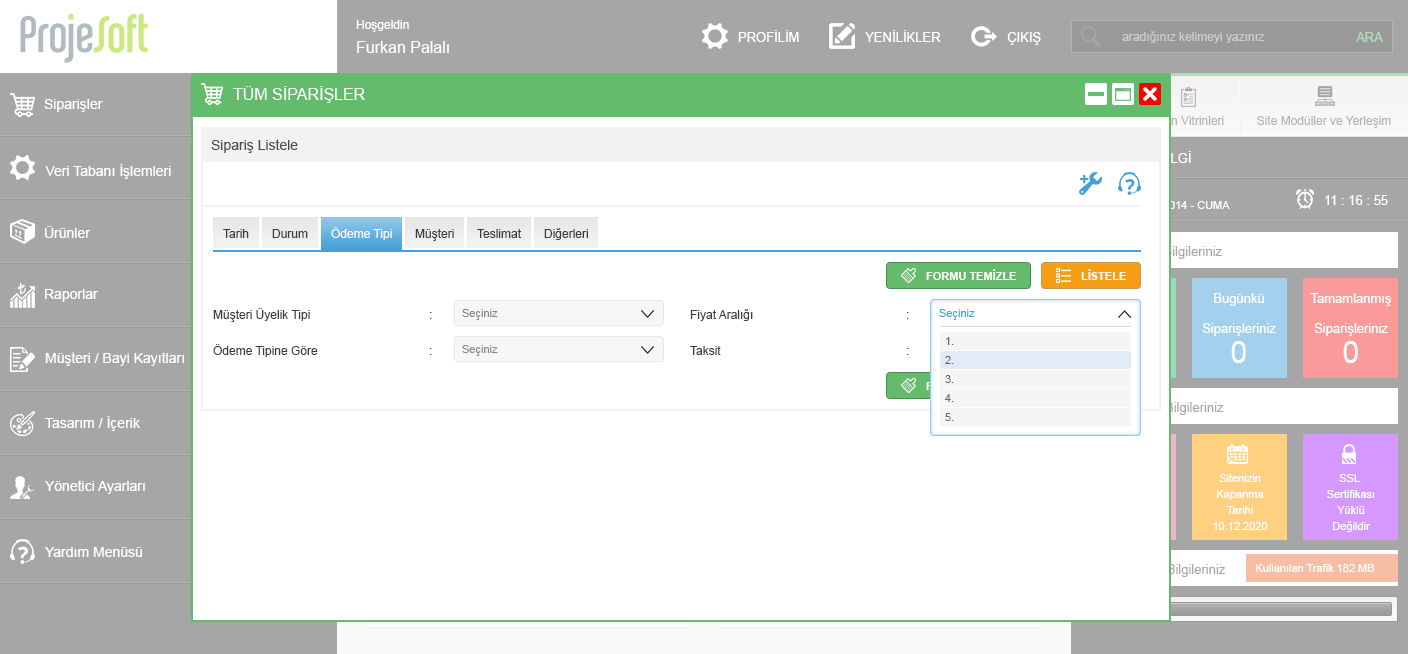Expand the Müşteri Üyelik Tipi dropdown

[558, 314]
